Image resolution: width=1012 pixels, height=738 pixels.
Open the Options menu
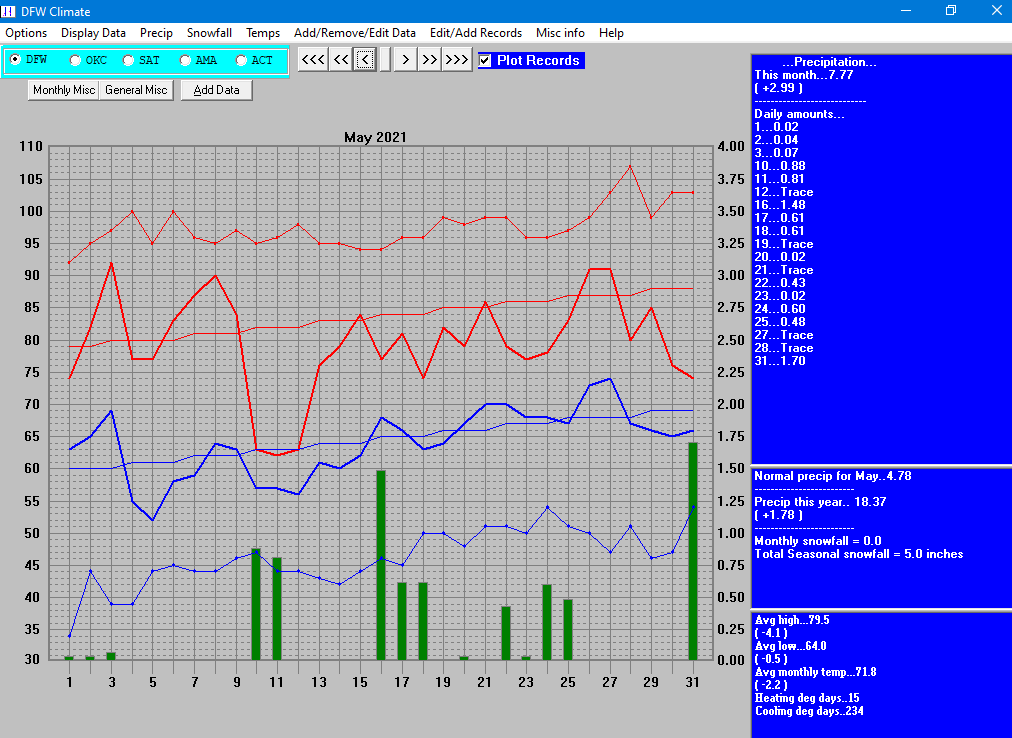26,33
